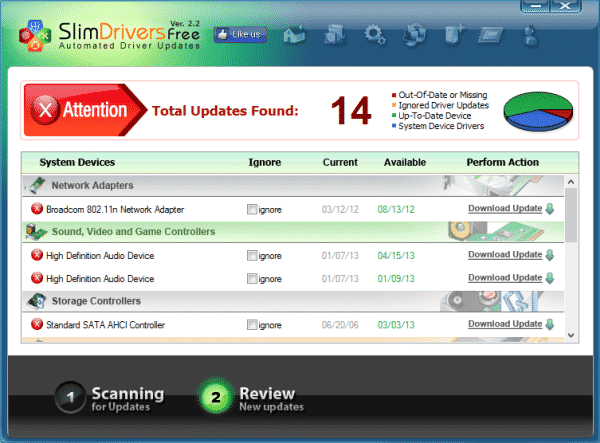
Task: Click the Ignore column header
Action: pos(264,162)
